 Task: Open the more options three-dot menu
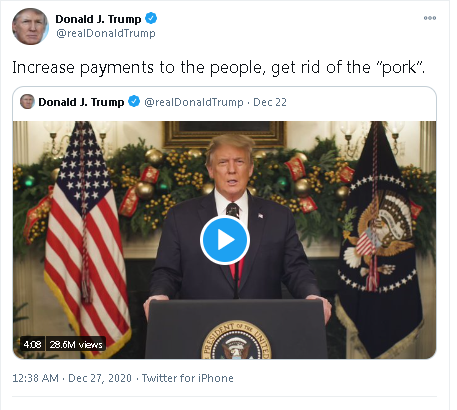[x=430, y=18]
